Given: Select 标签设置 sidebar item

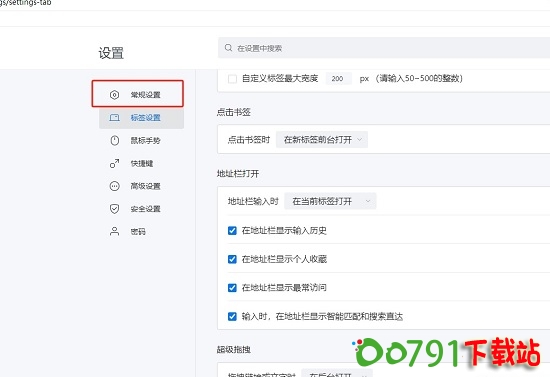Looking at the screenshot, I should coord(141,117).
